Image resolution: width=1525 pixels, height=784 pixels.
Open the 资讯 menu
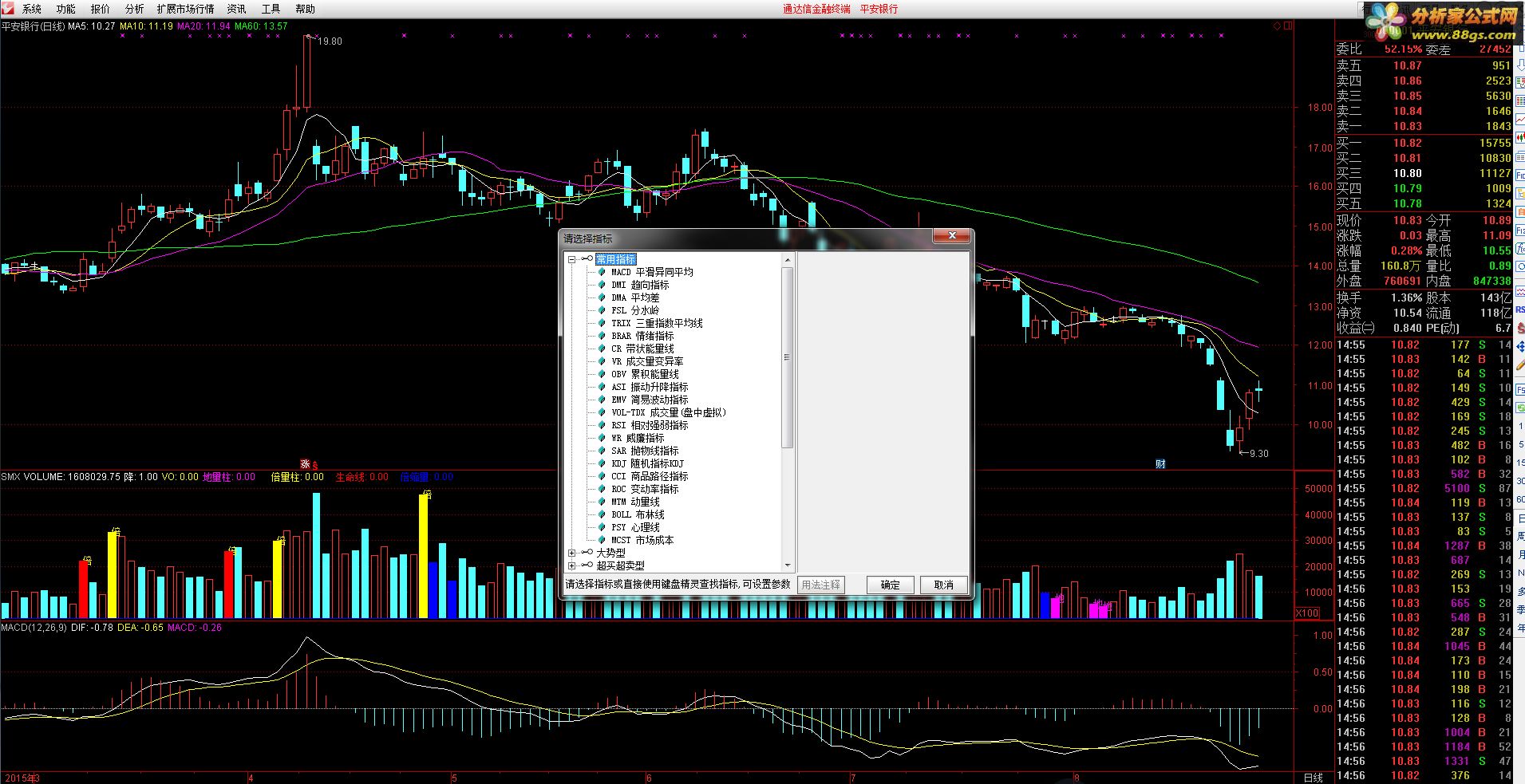237,9
